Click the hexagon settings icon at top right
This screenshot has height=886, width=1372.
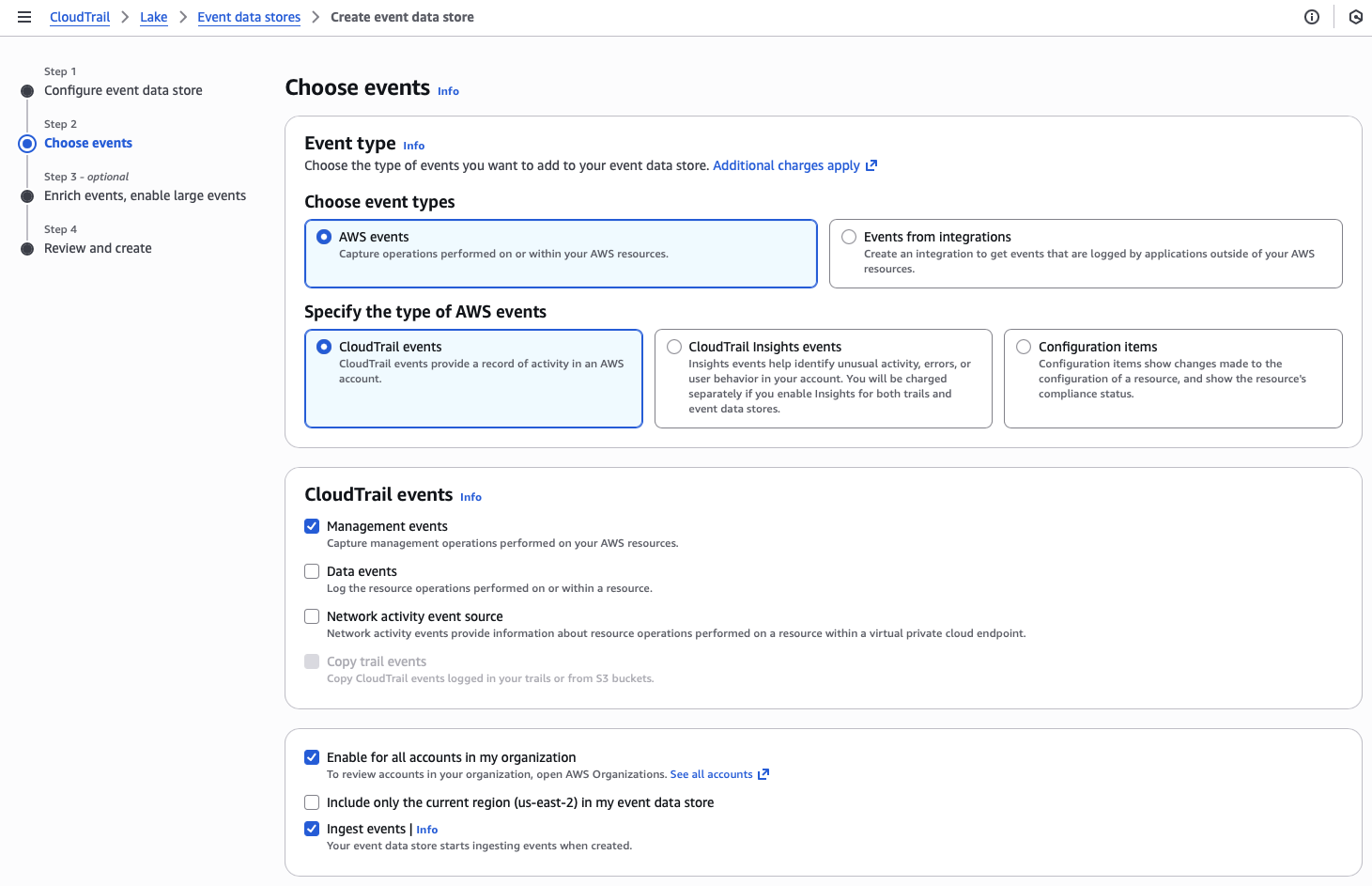pos(1355,17)
